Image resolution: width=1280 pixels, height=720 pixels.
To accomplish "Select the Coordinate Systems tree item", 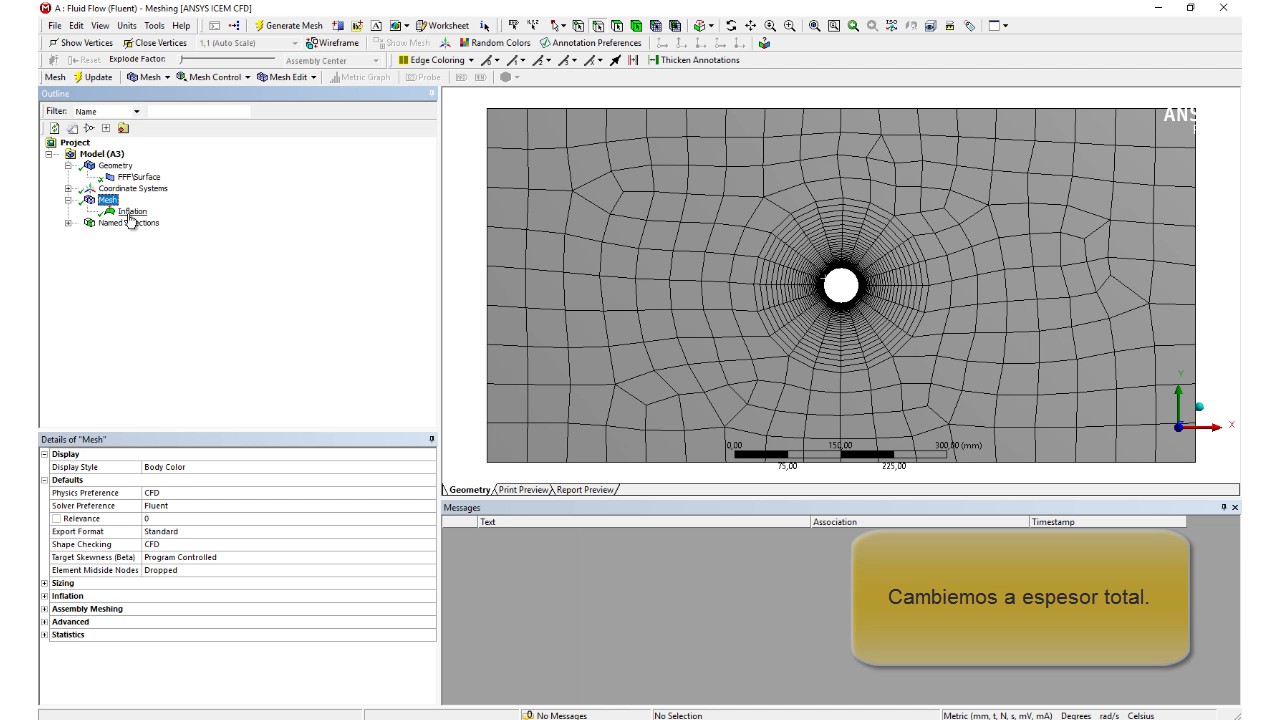I will [132, 188].
